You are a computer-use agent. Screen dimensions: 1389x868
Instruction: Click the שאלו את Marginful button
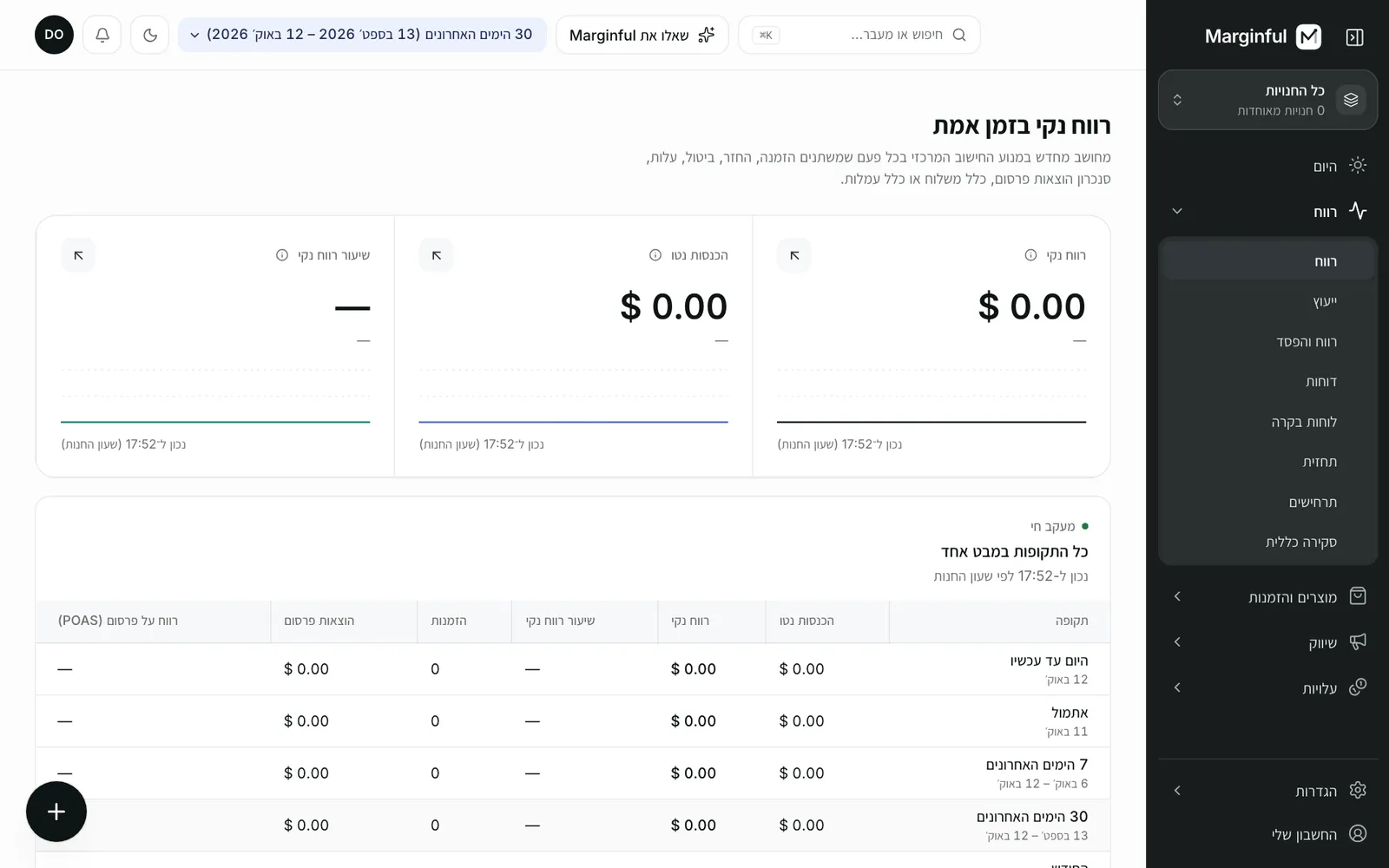[x=642, y=35]
